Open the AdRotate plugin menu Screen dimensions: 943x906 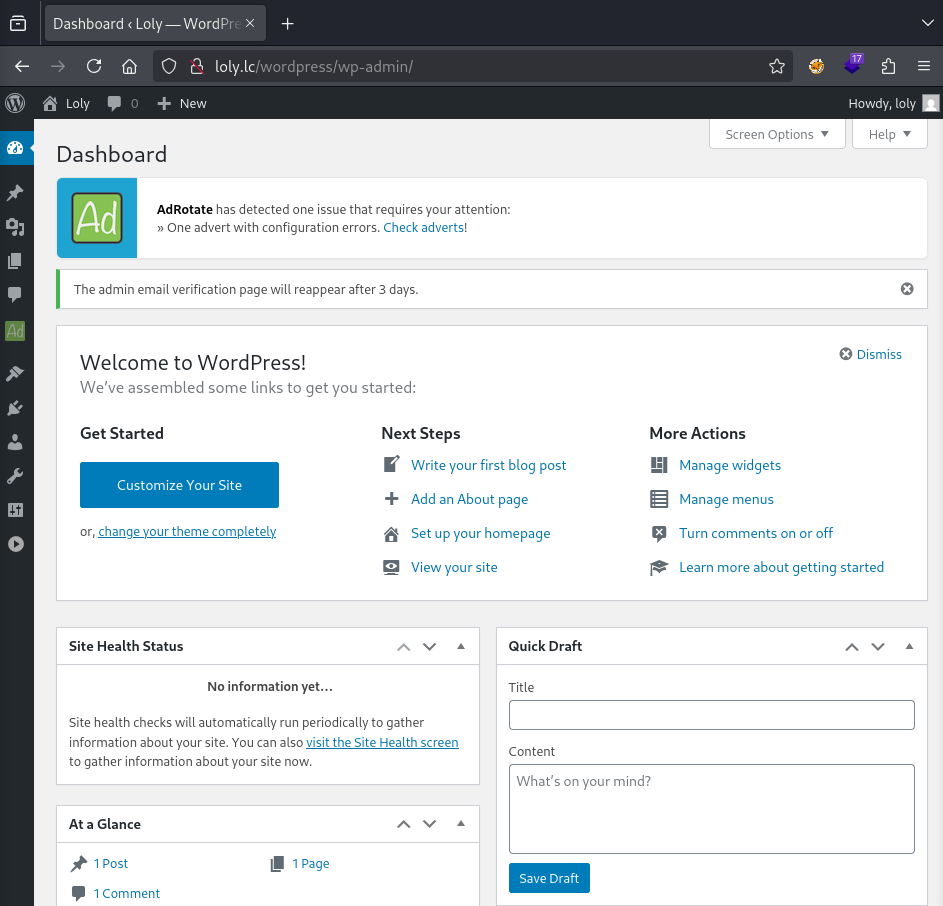16,331
